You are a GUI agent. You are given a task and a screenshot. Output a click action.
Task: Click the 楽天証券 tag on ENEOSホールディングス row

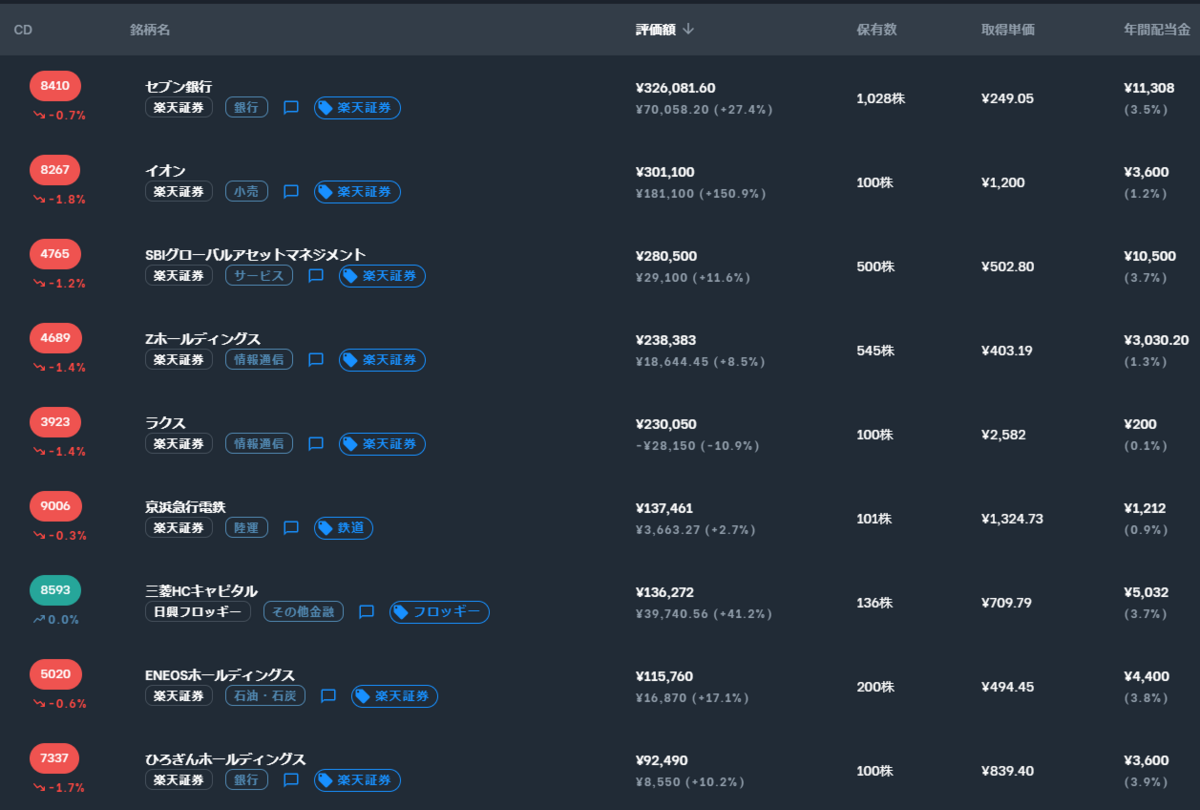pos(394,695)
